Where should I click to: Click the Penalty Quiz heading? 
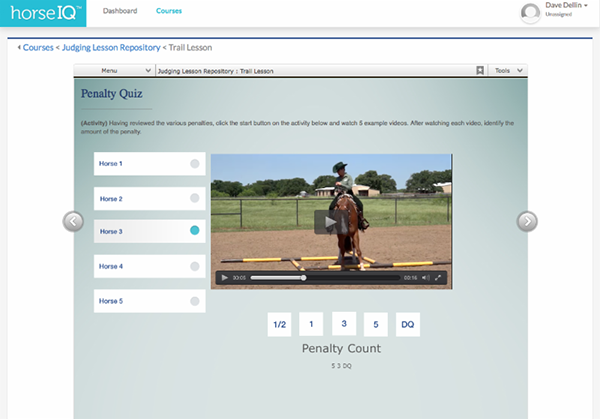pos(112,93)
